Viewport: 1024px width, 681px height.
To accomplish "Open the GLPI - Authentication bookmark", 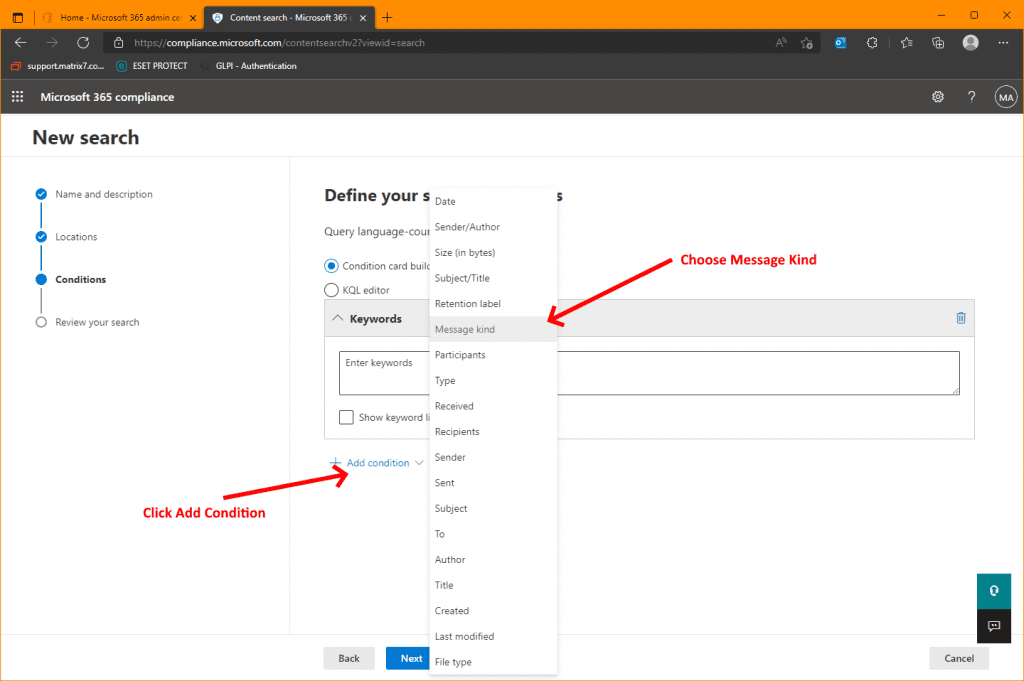I will [x=249, y=66].
